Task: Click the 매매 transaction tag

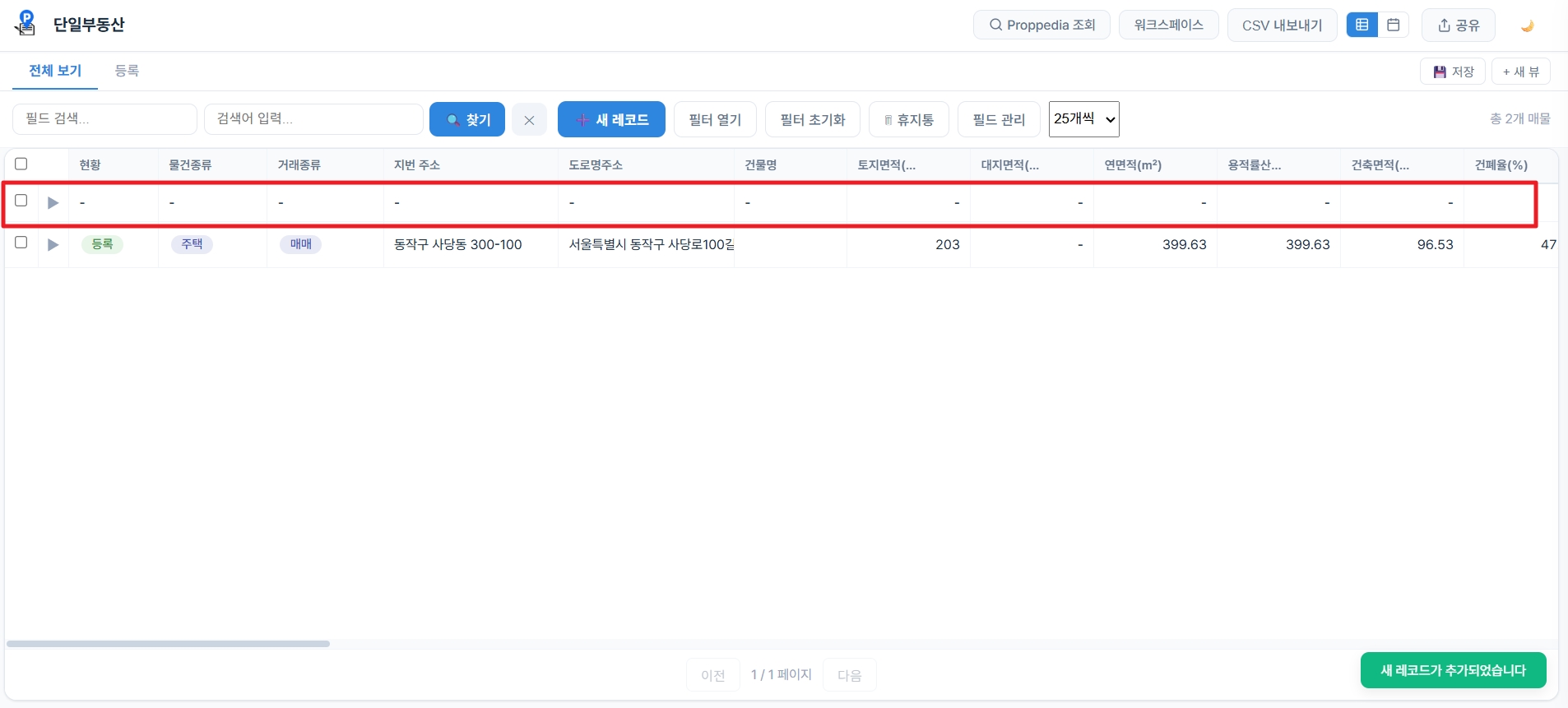Action: (300, 244)
